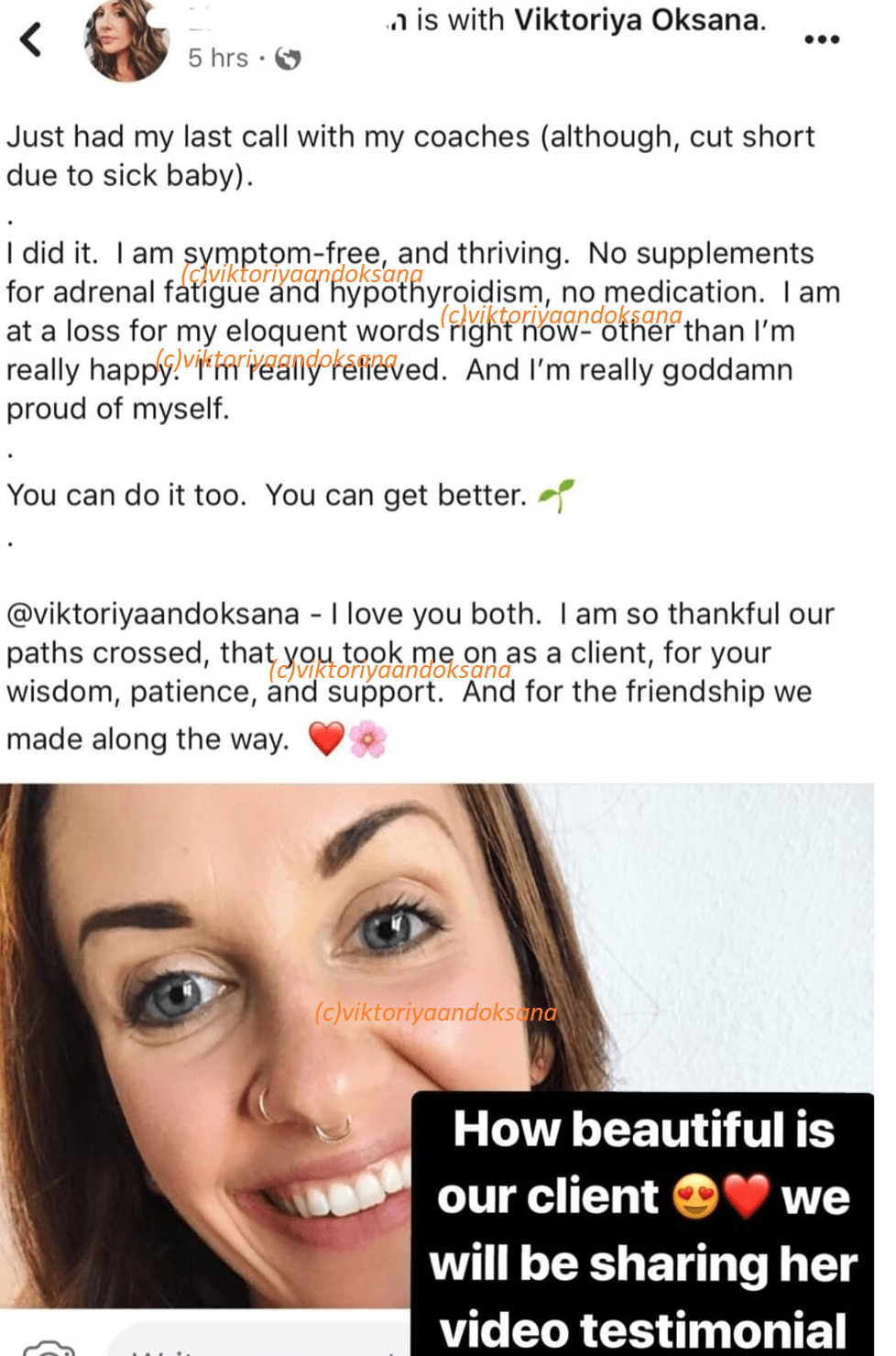Tap the heart-eyes emoji on photo sticker
Screen dimensions: 896x1356
click(695, 1197)
